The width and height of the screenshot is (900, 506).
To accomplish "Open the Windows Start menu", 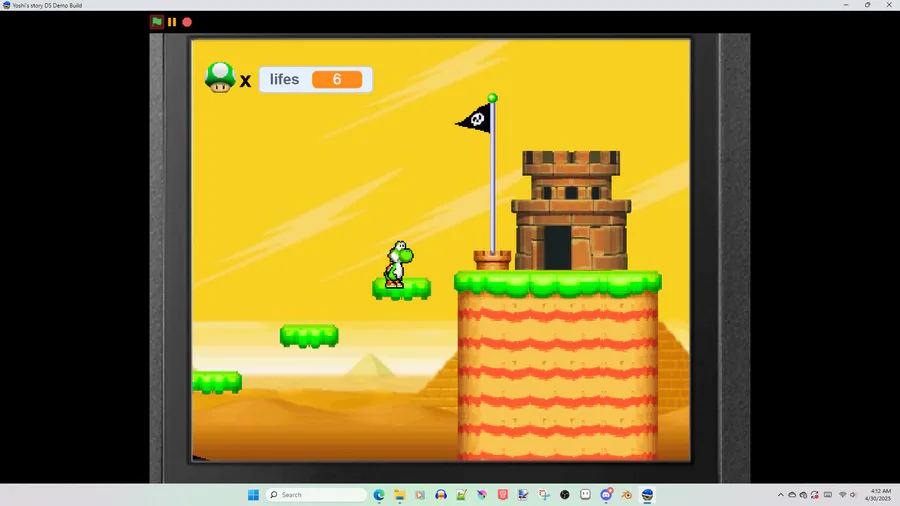I will click(x=253, y=495).
